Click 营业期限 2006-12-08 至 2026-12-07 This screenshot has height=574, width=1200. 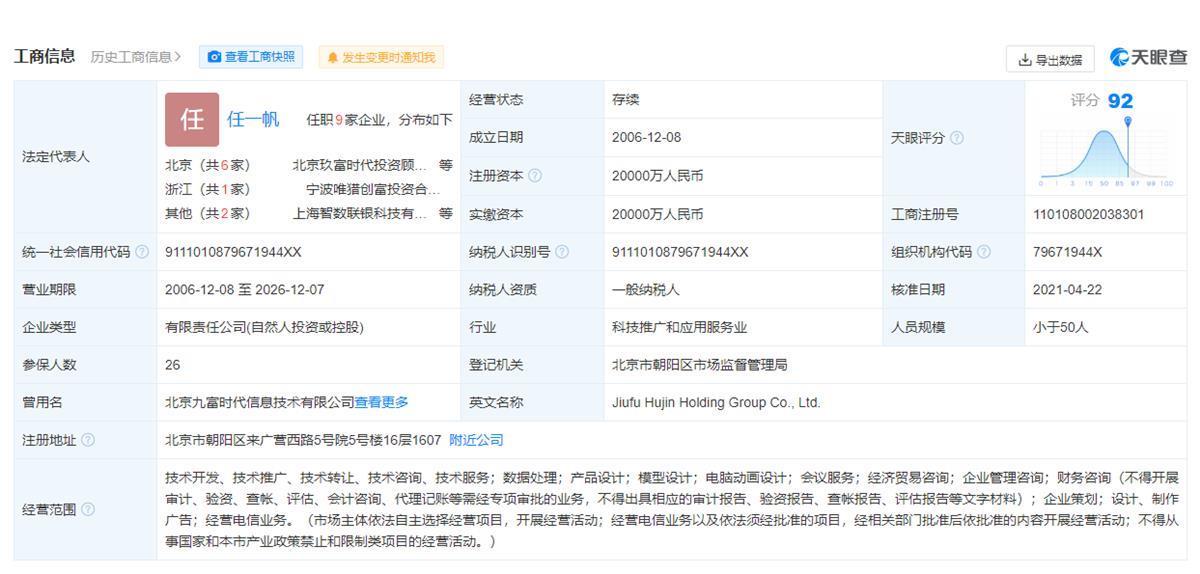point(245,289)
